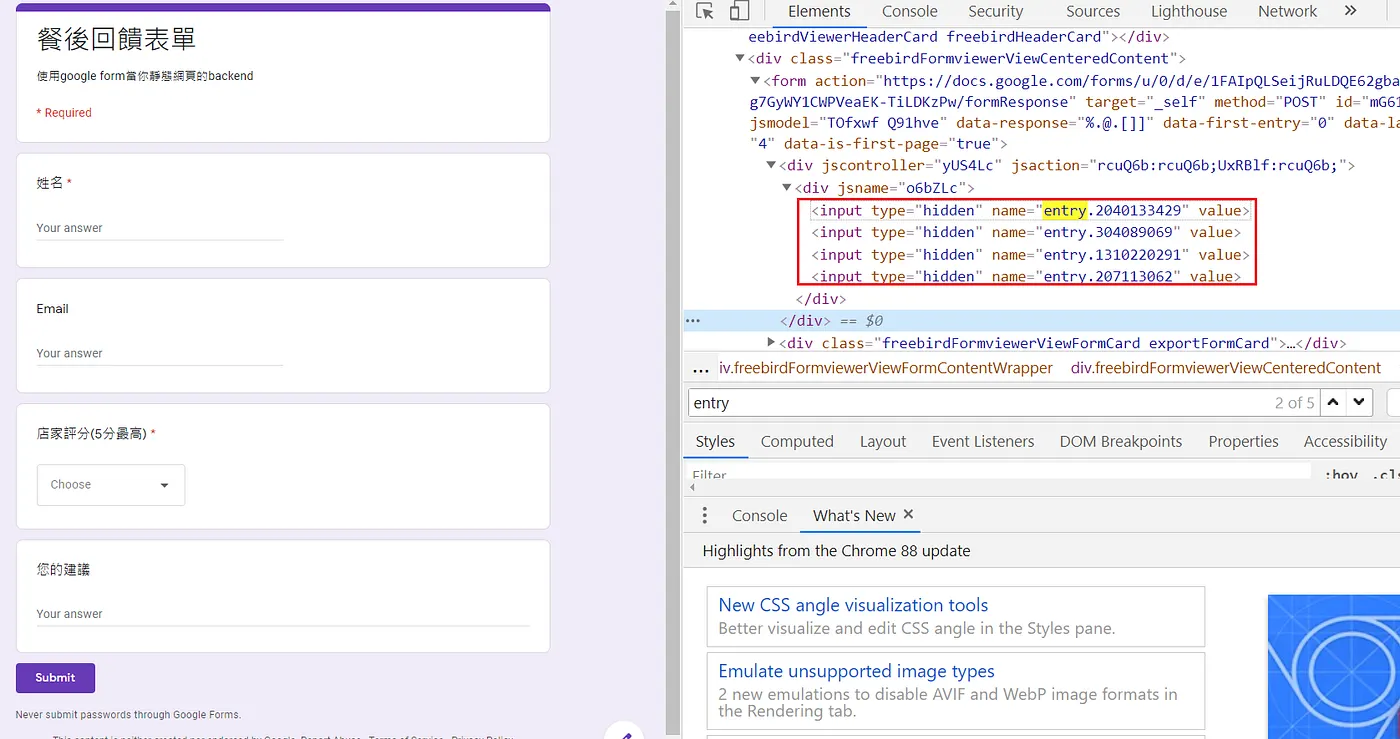Viewport: 1400px width, 739px height.
Task: Switch to the Network tab
Action: pyautogui.click(x=1288, y=12)
